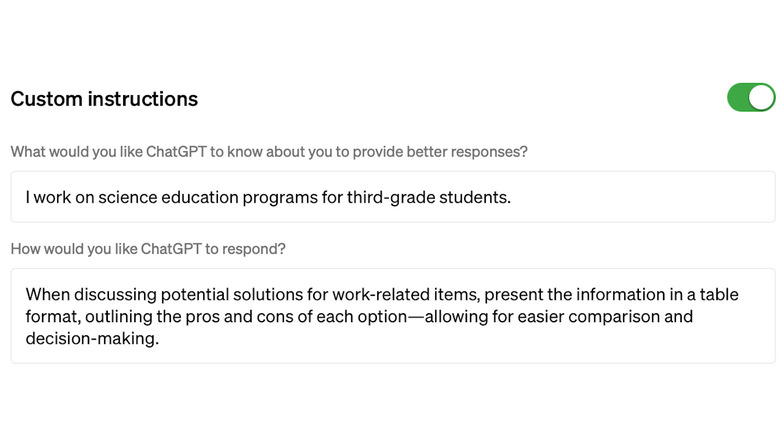Viewport: 780px width, 438px height.
Task: Place cursor on 'decision-making.' in the response field
Action: click(92, 339)
